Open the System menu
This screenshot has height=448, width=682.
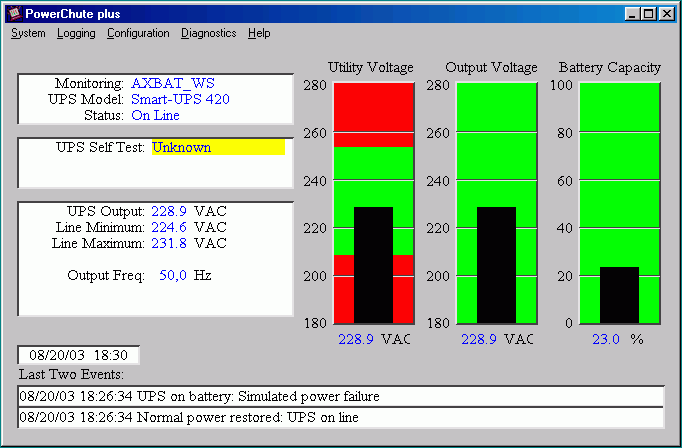(28, 33)
